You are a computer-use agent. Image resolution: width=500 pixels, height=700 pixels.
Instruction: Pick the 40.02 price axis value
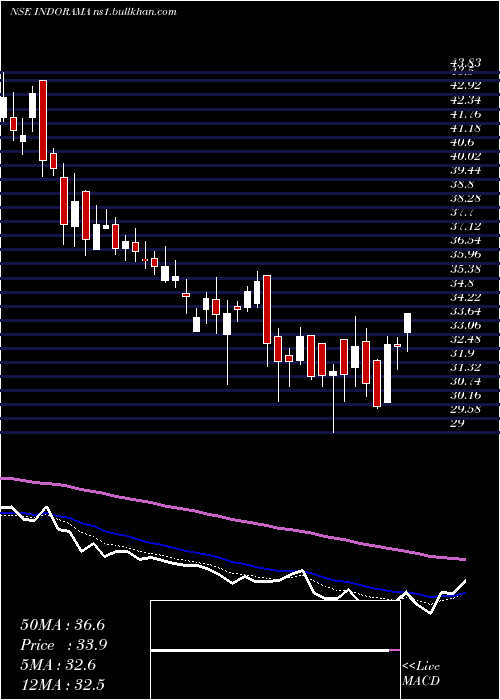click(x=466, y=157)
